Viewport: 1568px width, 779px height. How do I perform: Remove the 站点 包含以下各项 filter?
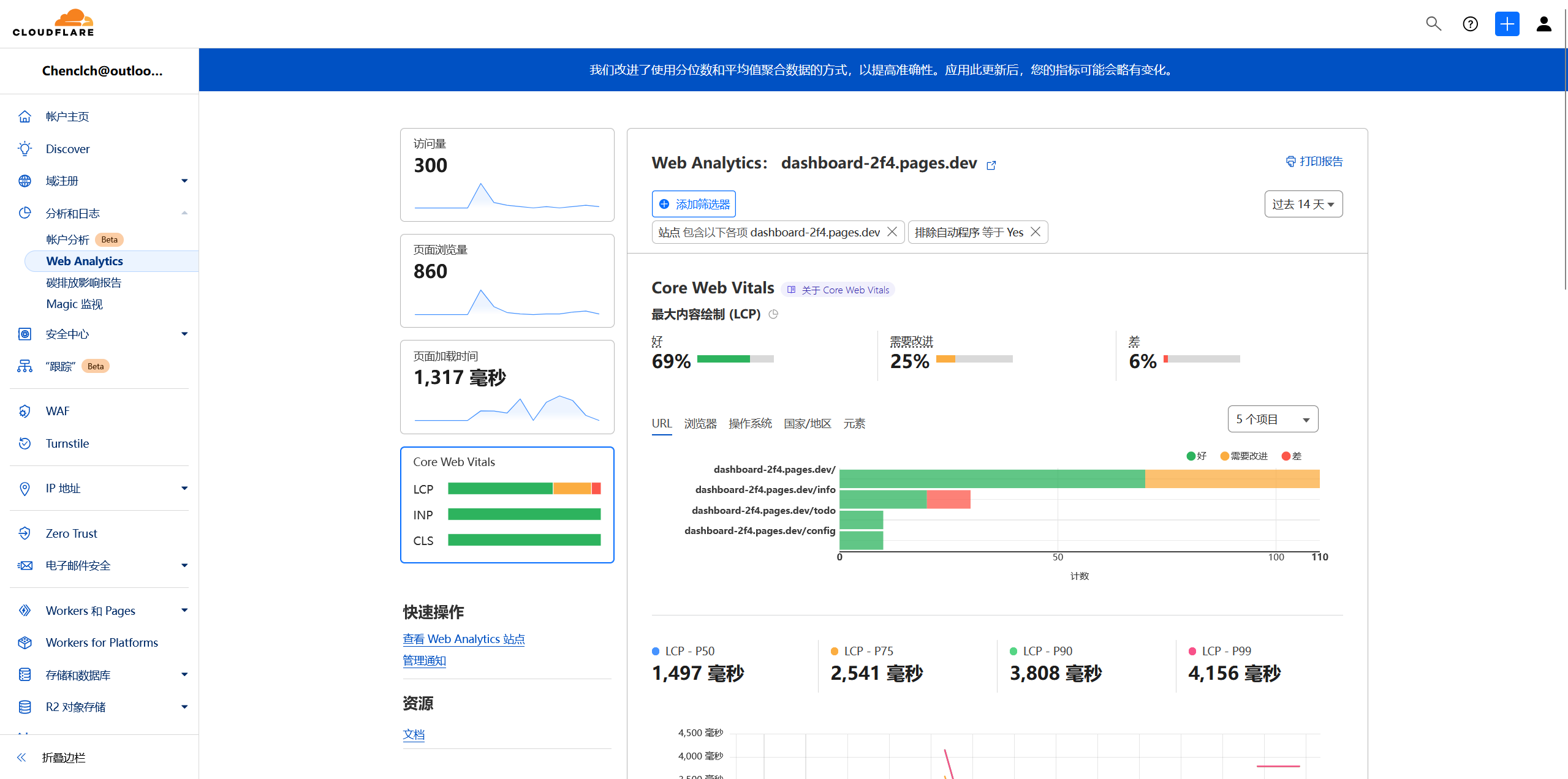tap(892, 232)
